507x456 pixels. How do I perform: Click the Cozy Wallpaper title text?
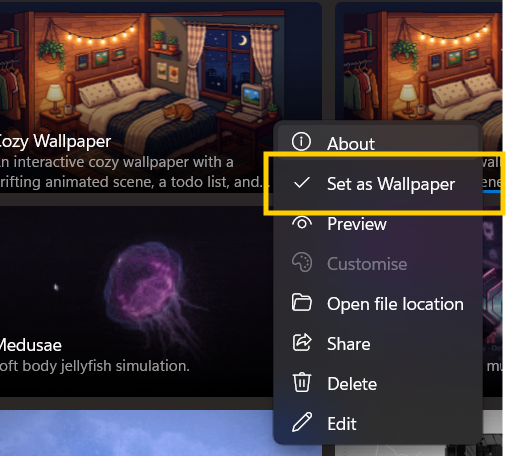(x=54, y=141)
